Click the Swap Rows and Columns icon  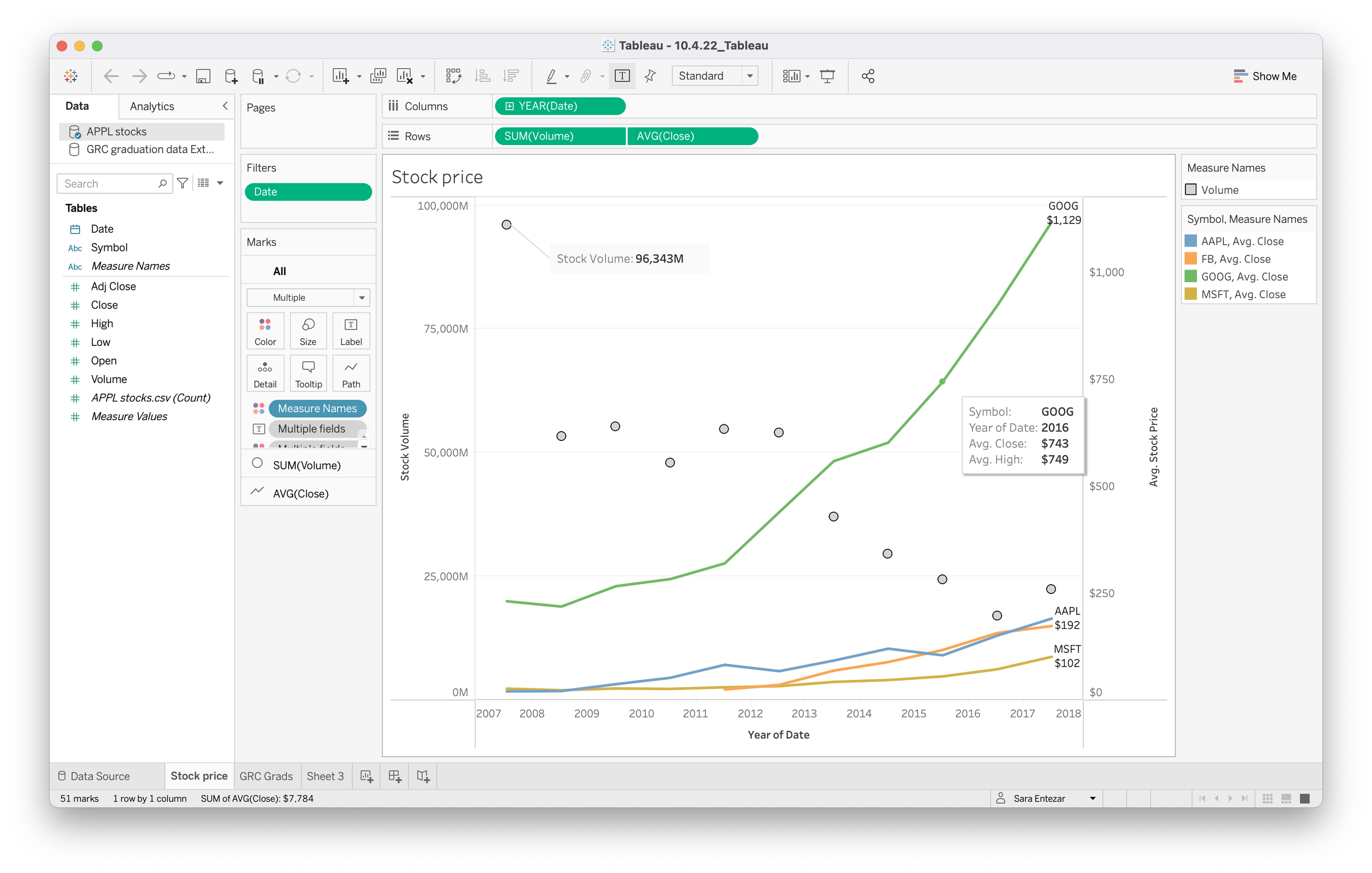pyautogui.click(x=453, y=76)
